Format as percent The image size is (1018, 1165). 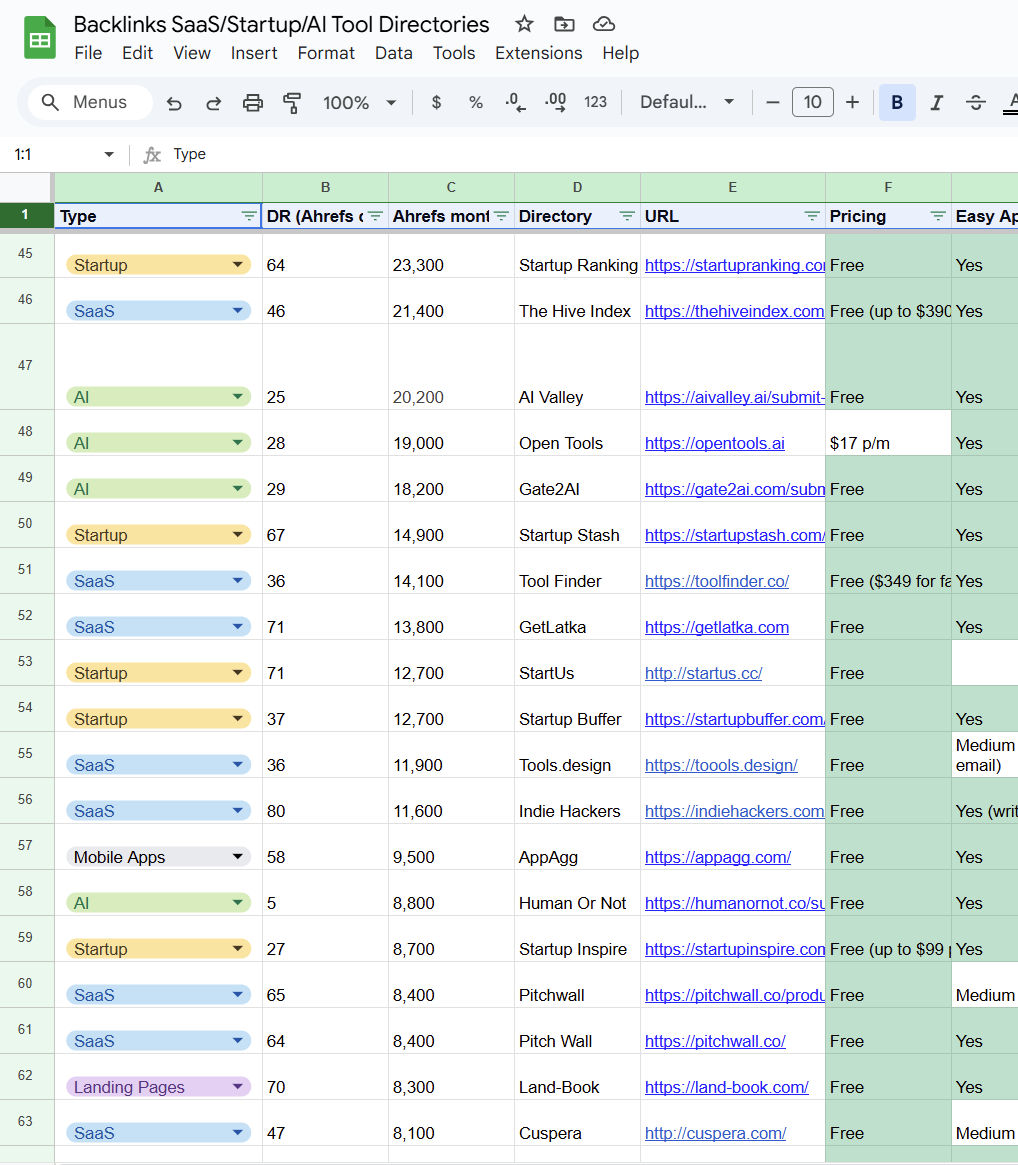tap(476, 103)
